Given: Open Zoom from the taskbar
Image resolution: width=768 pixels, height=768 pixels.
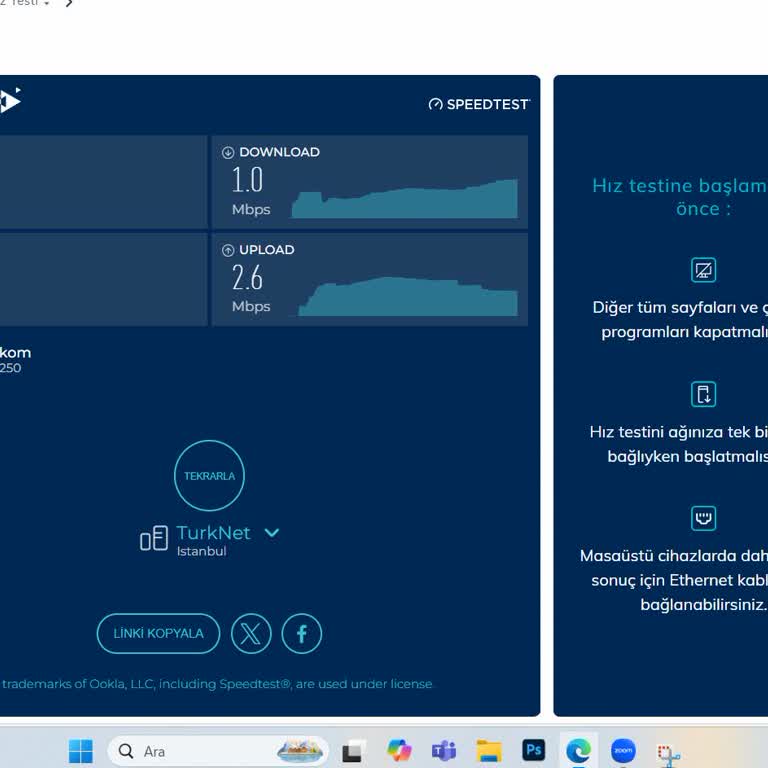Looking at the screenshot, I should tap(623, 751).
